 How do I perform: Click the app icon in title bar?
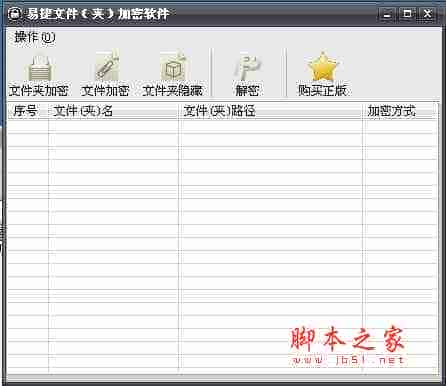tap(15, 14)
